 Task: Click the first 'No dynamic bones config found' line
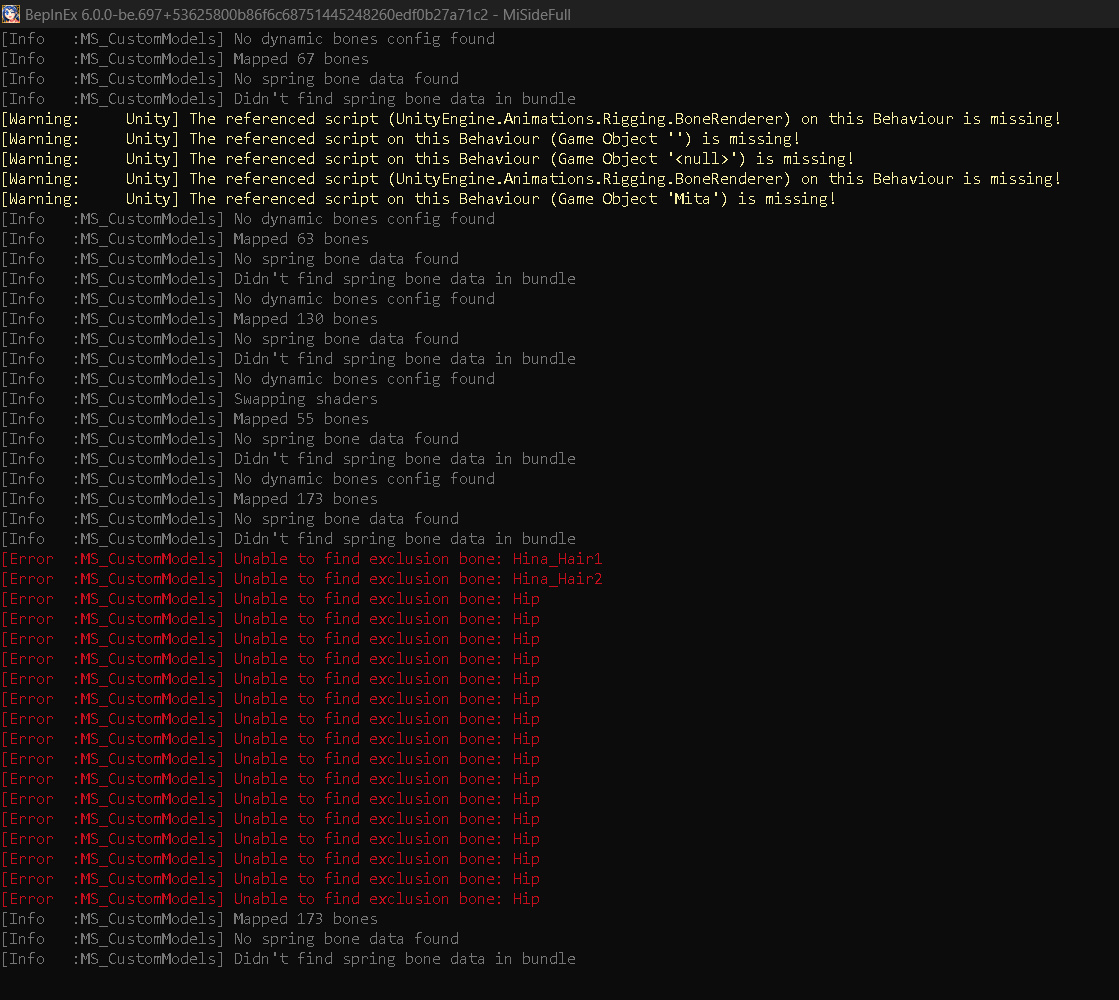click(364, 39)
